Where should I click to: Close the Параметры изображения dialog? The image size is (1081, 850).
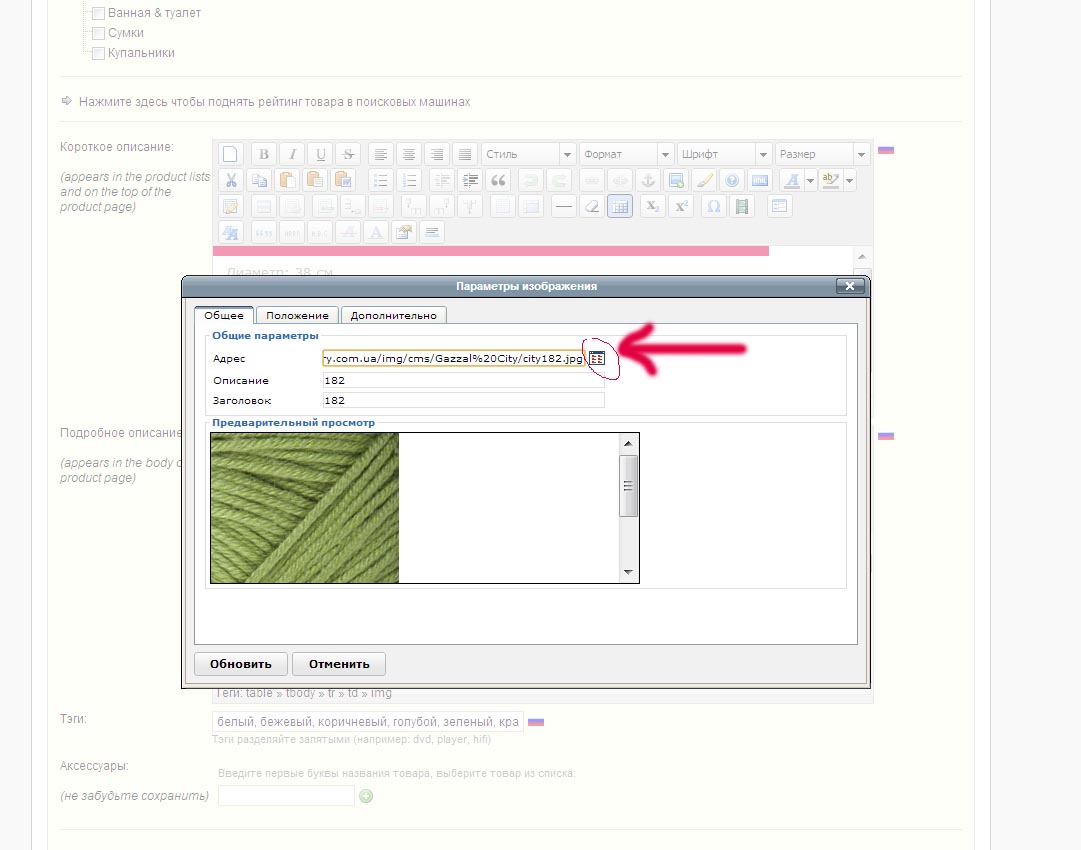[850, 286]
